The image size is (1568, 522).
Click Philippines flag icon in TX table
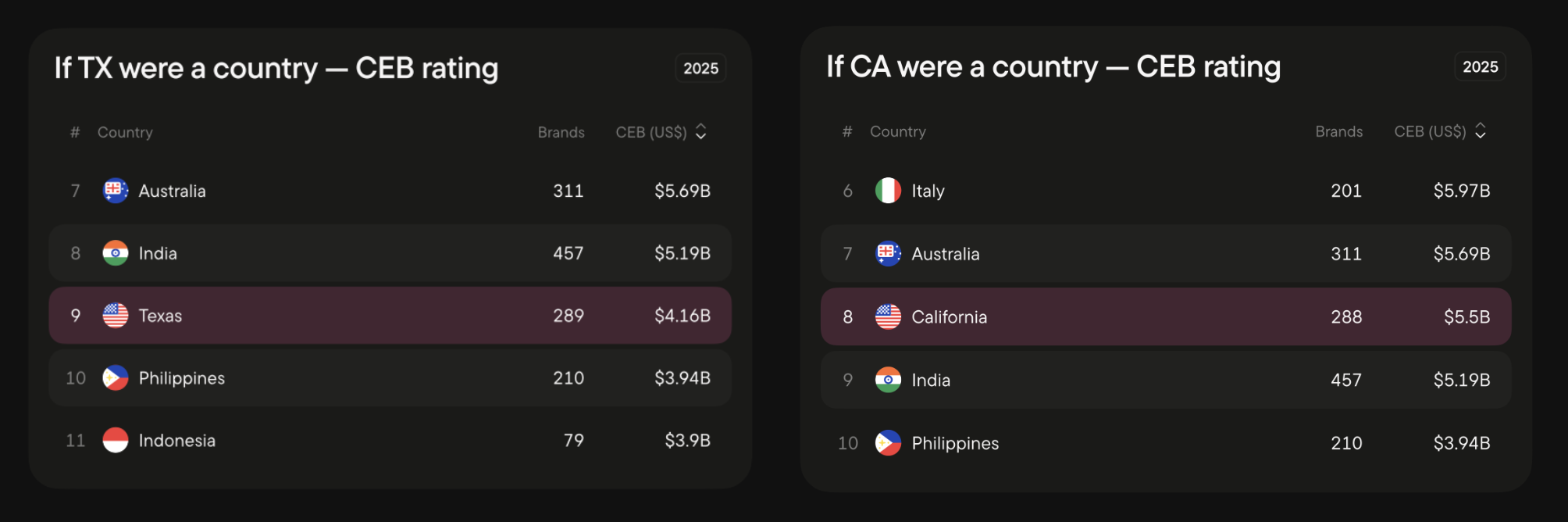[x=116, y=378]
